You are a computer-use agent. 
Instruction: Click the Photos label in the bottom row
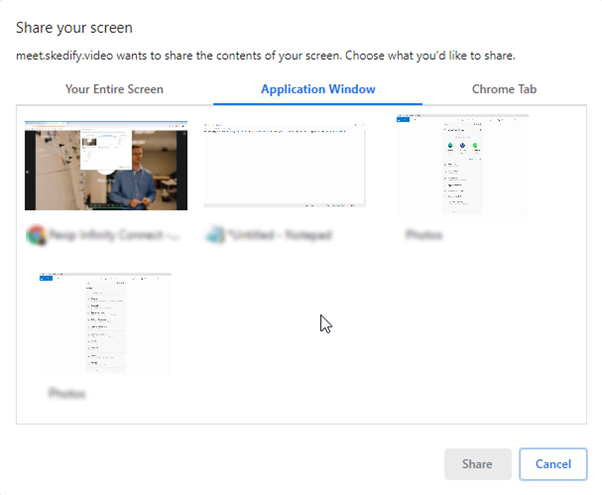(67, 393)
